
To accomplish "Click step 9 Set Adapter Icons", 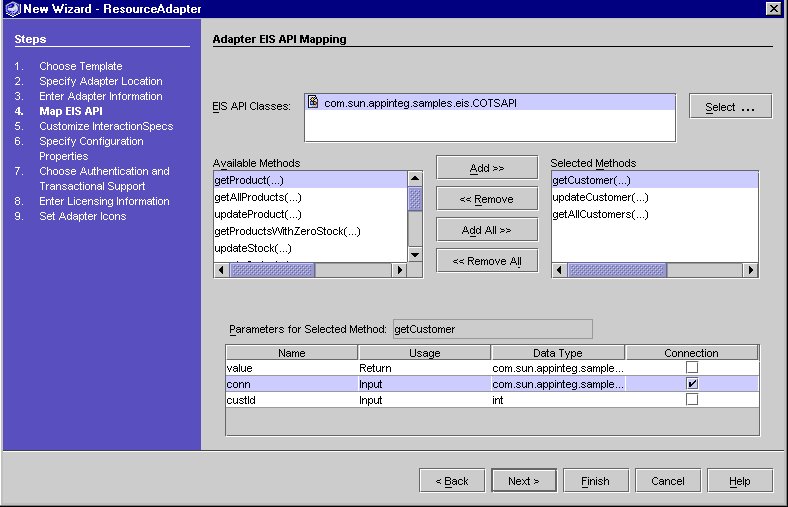I will tap(82, 216).
